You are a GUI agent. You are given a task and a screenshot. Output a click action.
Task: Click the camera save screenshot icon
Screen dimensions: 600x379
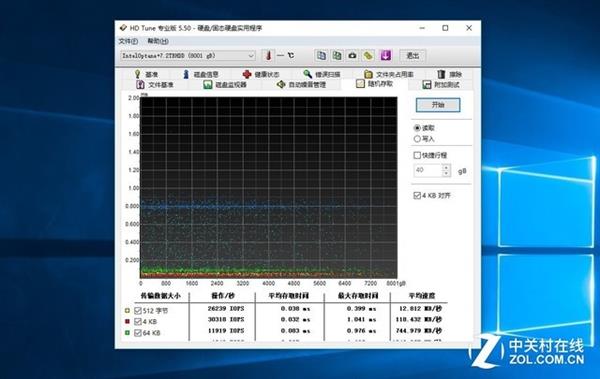point(352,56)
